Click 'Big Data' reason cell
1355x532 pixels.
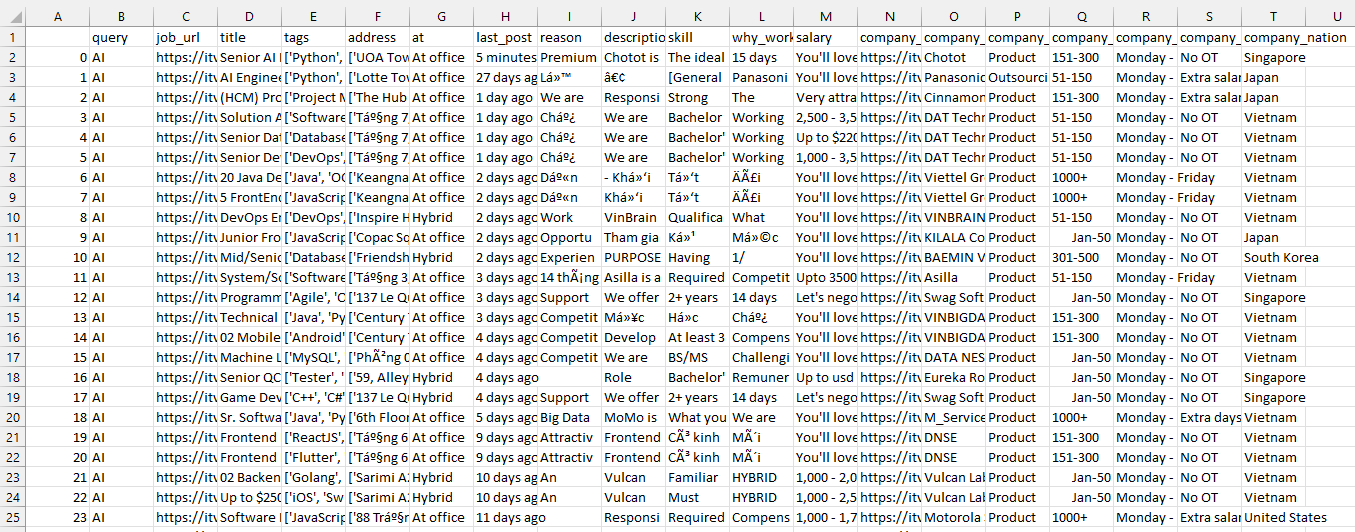coord(569,417)
